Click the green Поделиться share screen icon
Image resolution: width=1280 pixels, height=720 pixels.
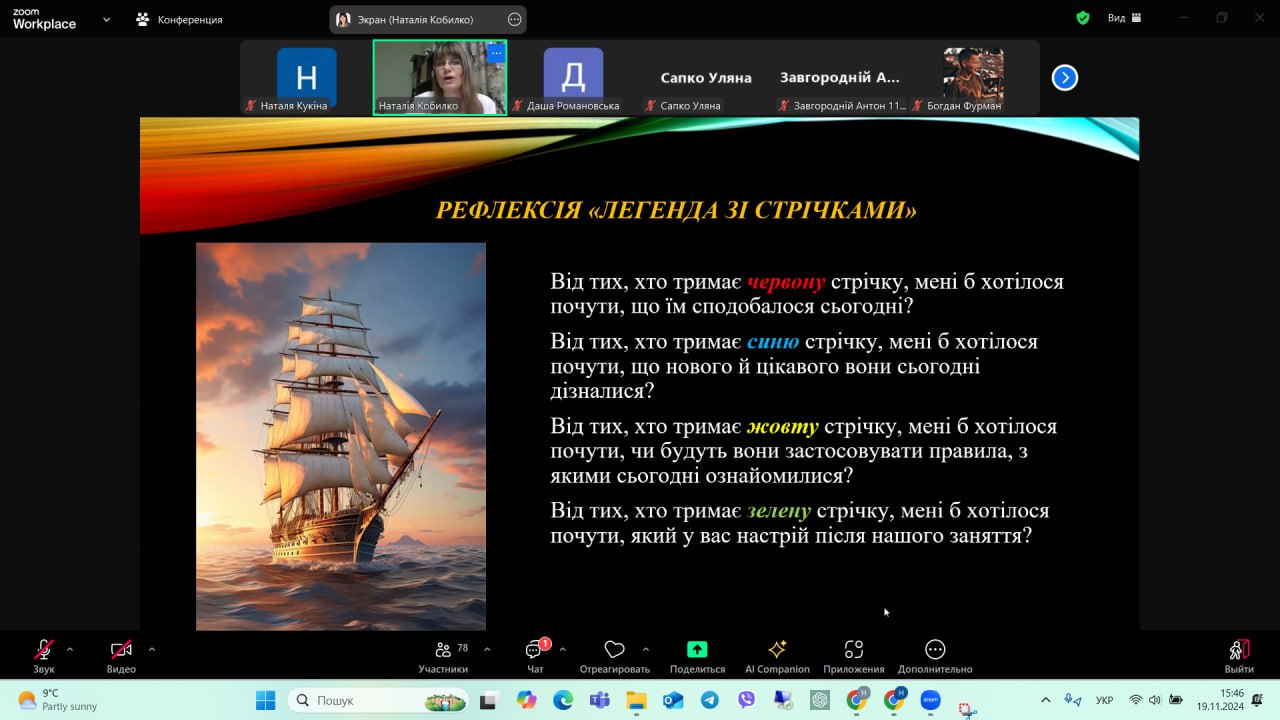pos(697,650)
